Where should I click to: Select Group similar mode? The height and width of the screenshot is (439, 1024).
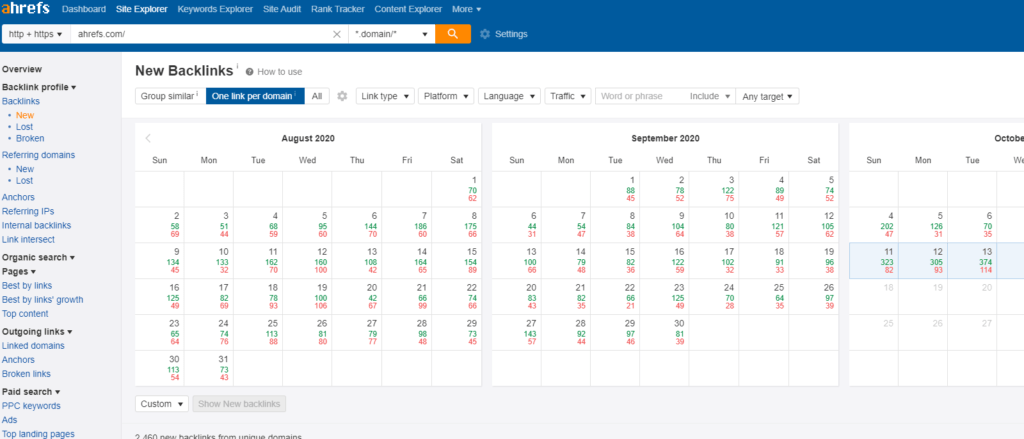(x=170, y=96)
